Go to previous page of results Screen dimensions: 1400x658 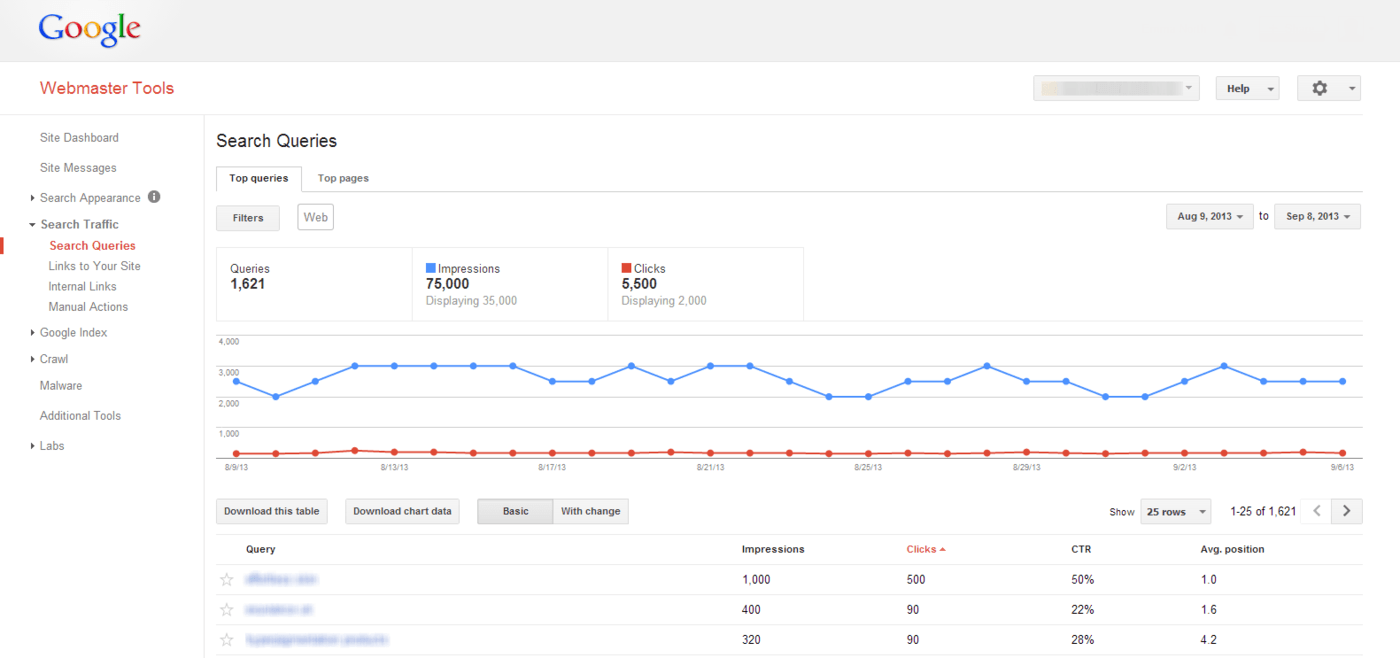click(x=1317, y=511)
